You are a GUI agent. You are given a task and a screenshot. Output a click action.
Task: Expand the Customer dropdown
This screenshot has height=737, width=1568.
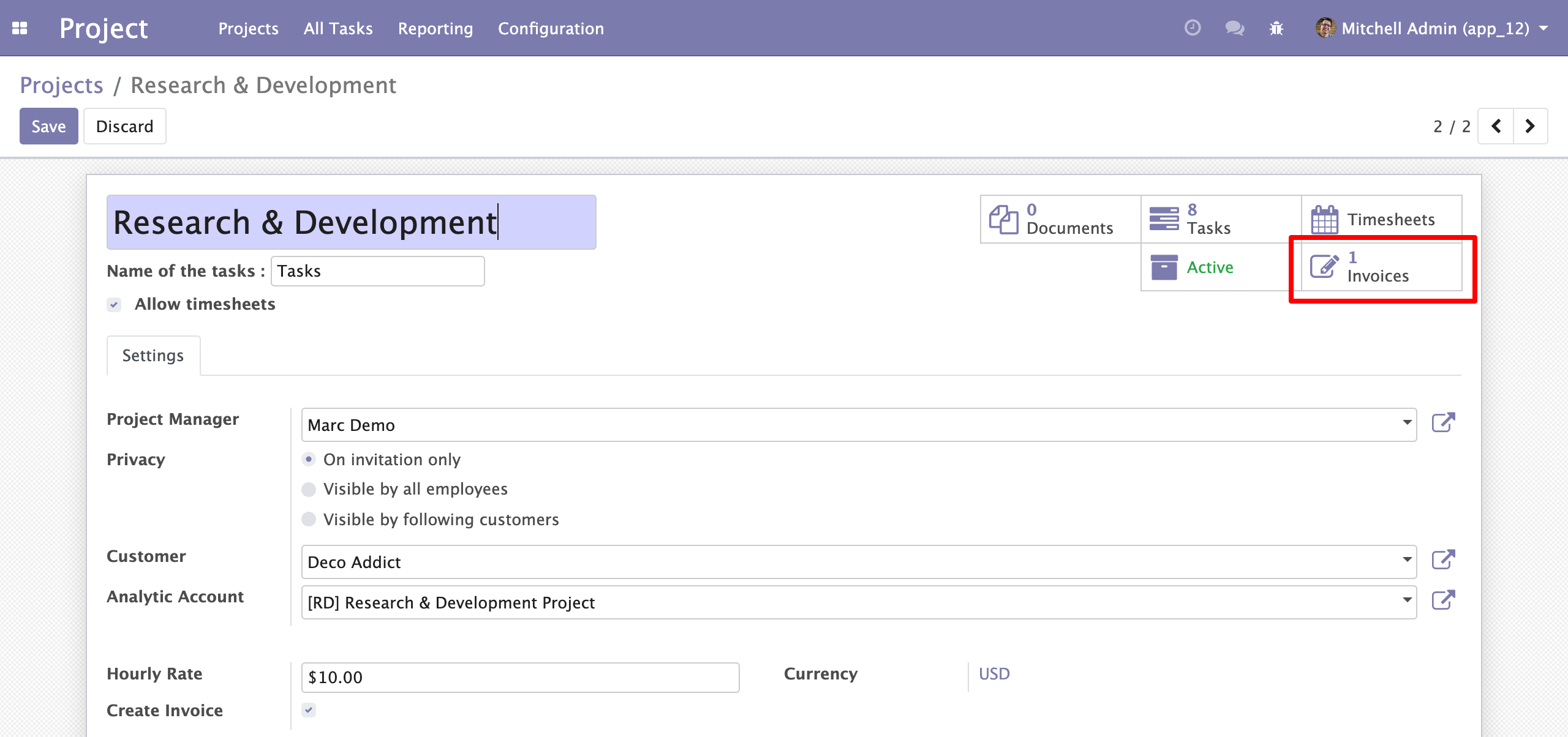click(x=1407, y=560)
